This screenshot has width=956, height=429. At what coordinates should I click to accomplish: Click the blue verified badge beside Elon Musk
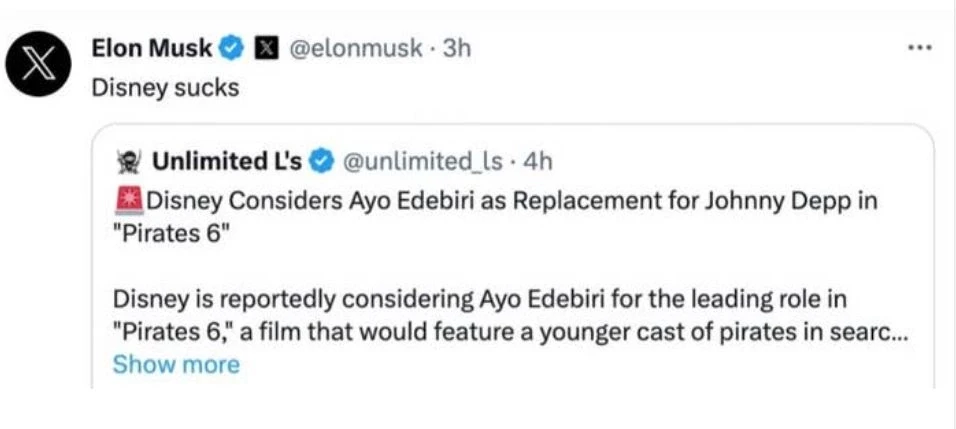point(232,48)
